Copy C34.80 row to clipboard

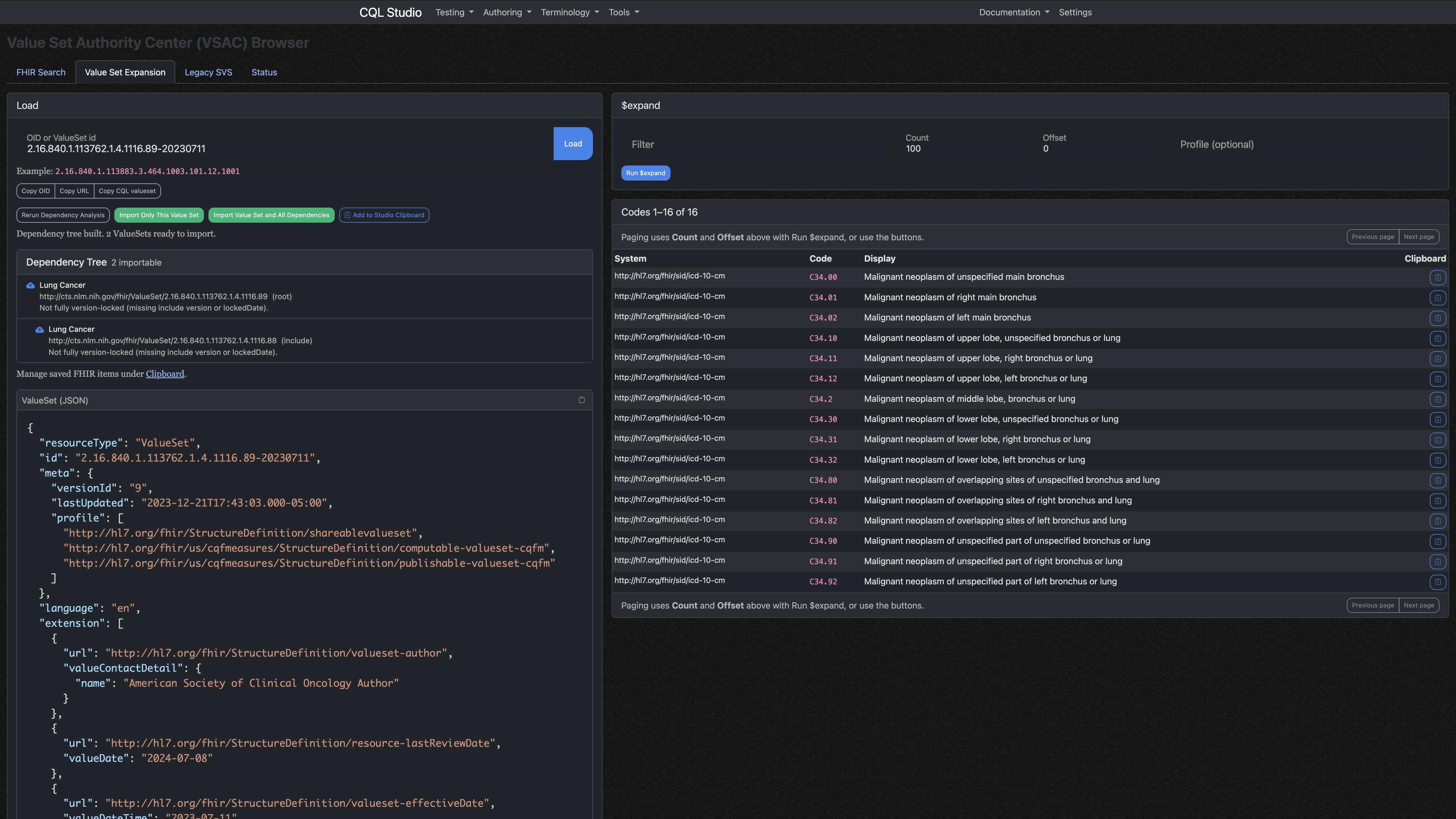1437,480
